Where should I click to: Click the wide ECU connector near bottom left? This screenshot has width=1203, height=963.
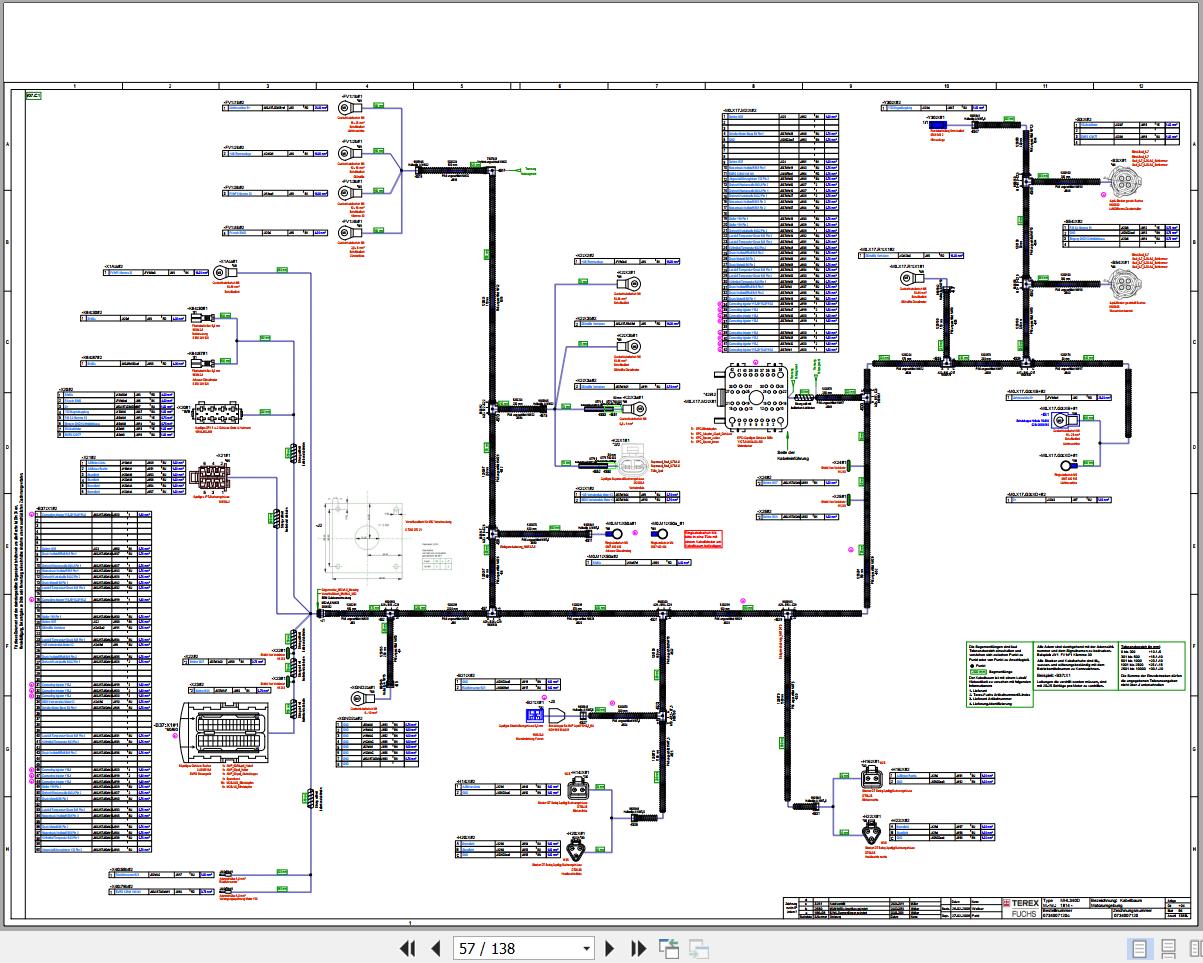click(x=222, y=734)
